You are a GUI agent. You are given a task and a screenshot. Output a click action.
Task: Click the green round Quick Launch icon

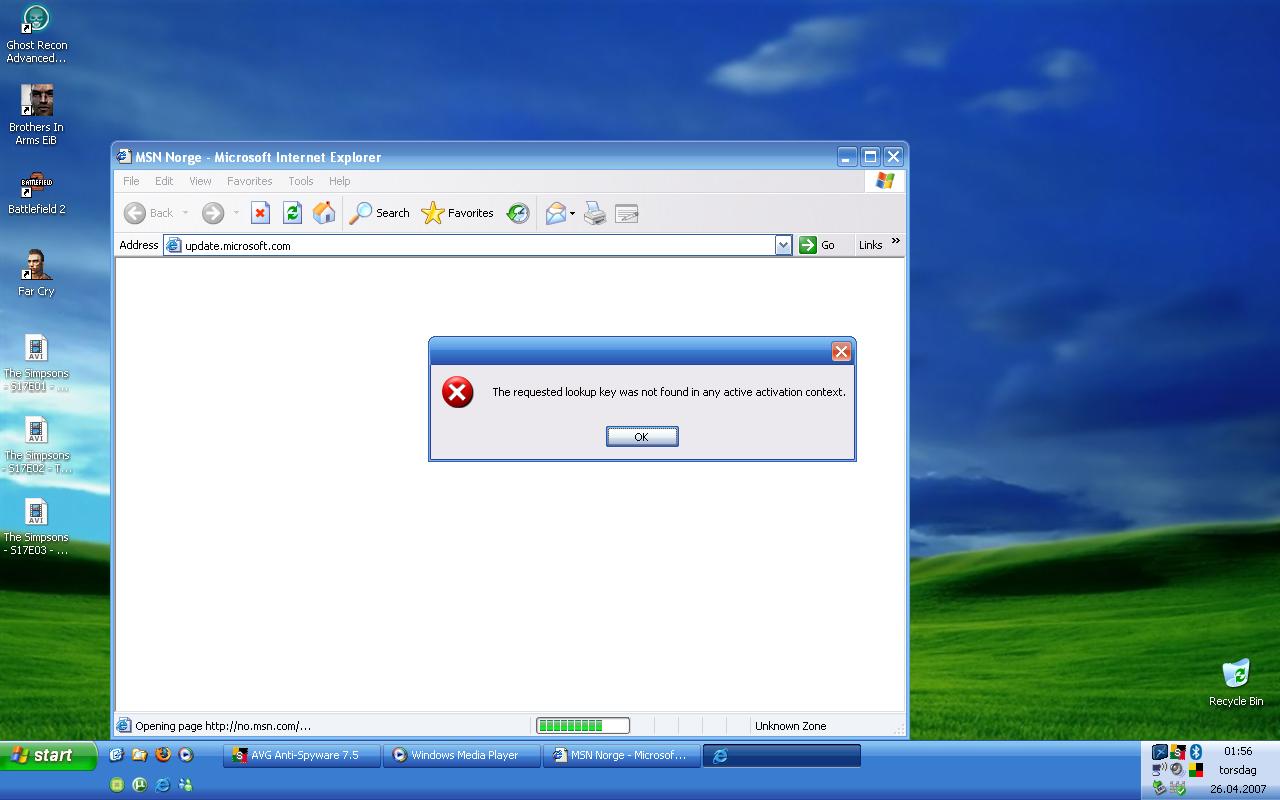pyautogui.click(x=116, y=785)
